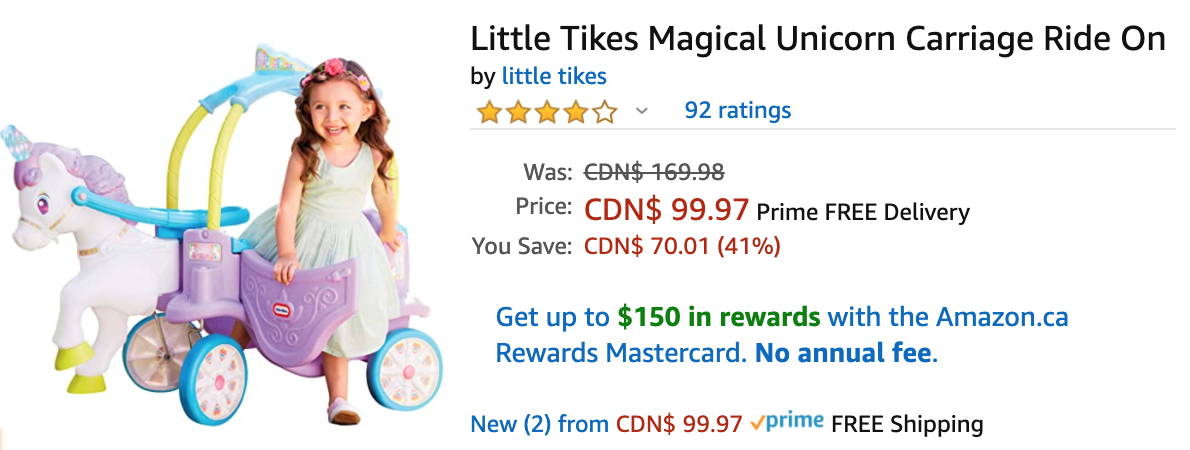The width and height of the screenshot is (1190, 450).
Task: Click the You Save CDN$ 70.01 amount
Action: [x=682, y=246]
